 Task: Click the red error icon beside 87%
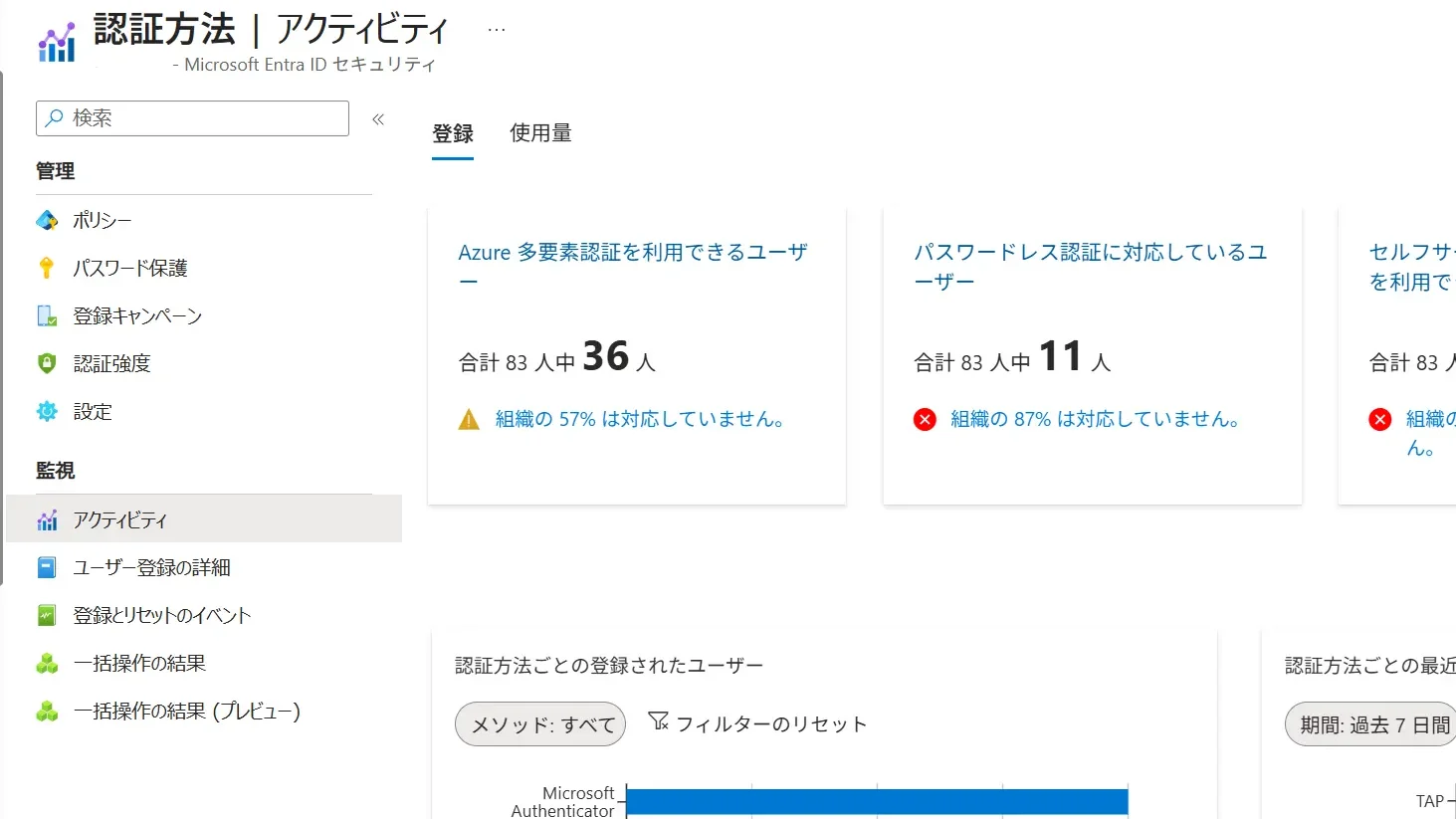(x=925, y=419)
